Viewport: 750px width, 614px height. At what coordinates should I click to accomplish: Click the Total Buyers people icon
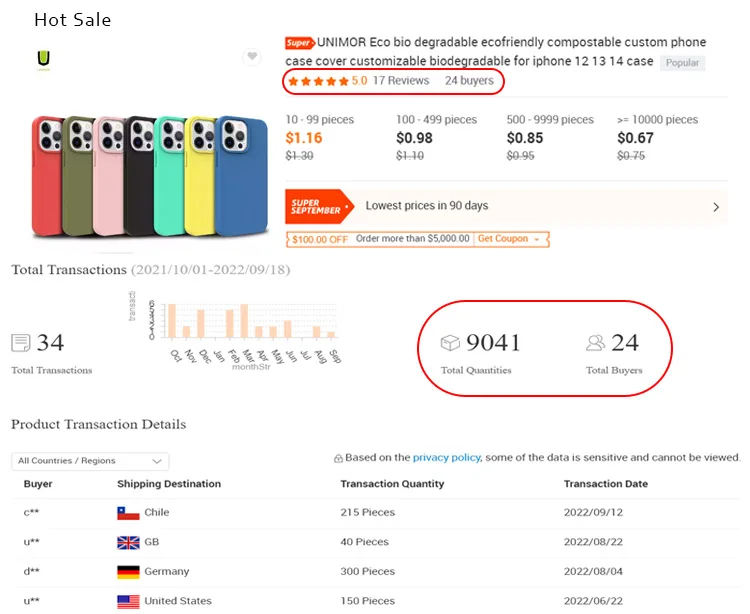coord(596,343)
